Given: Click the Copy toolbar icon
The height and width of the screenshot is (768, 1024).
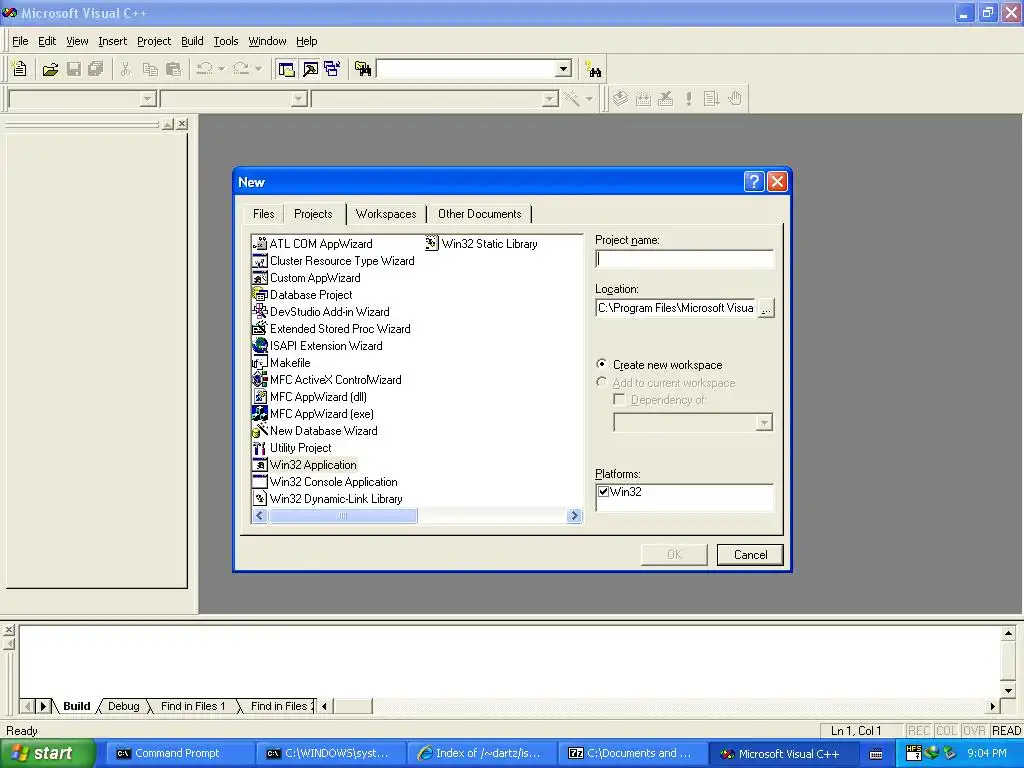Looking at the screenshot, I should (150, 69).
